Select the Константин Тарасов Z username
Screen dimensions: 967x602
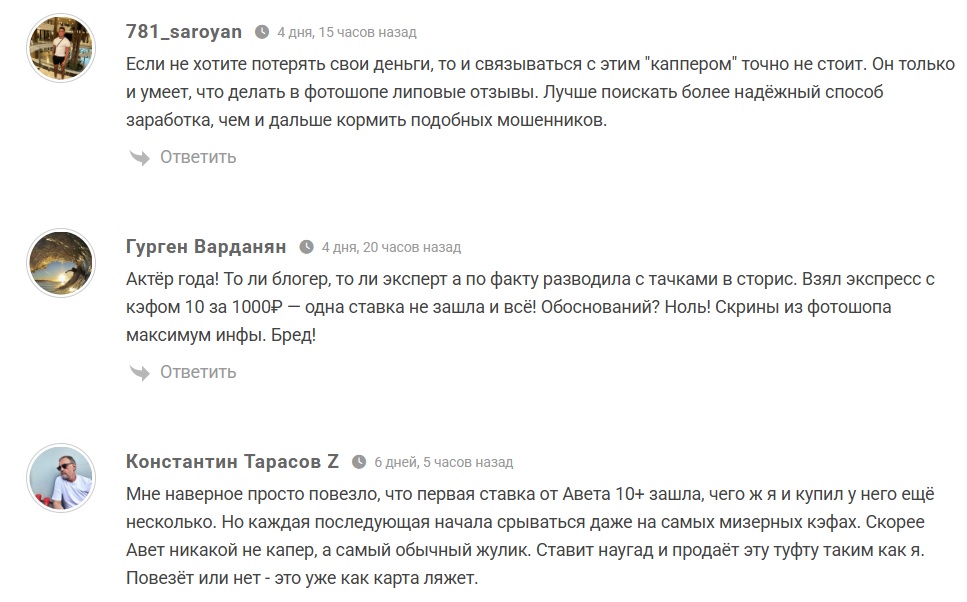(x=232, y=461)
